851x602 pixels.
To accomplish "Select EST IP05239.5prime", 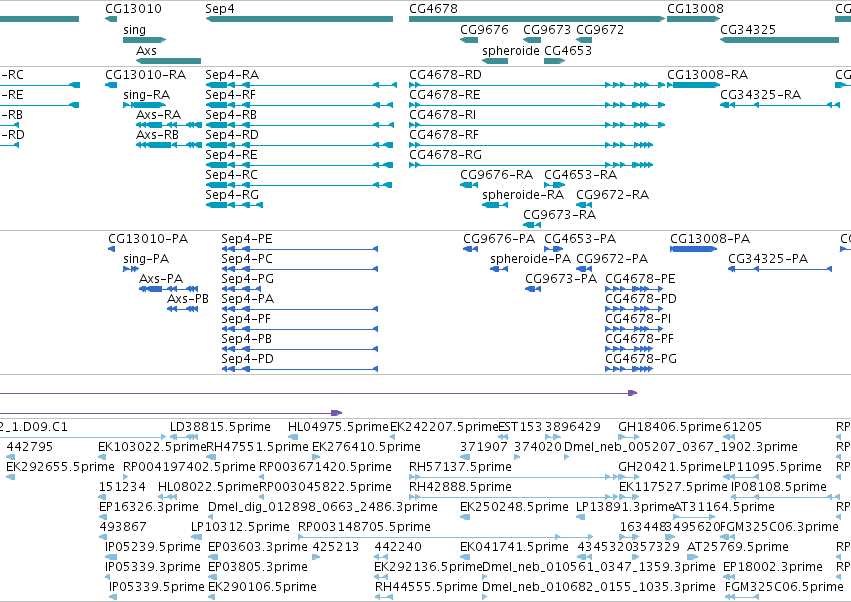I will pyautogui.click(x=153, y=547).
